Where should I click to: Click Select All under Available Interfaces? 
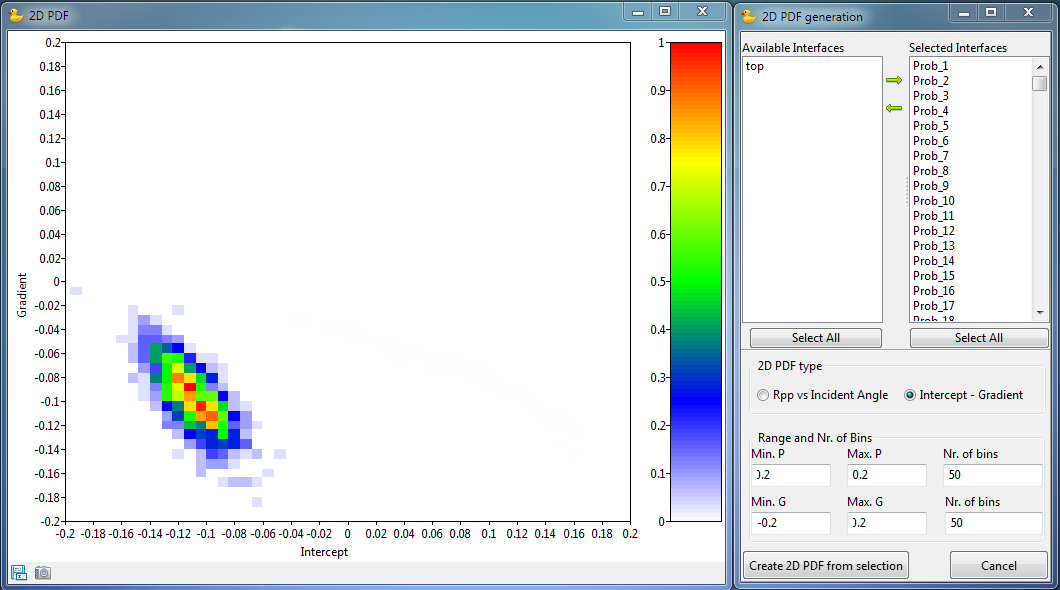coord(816,338)
